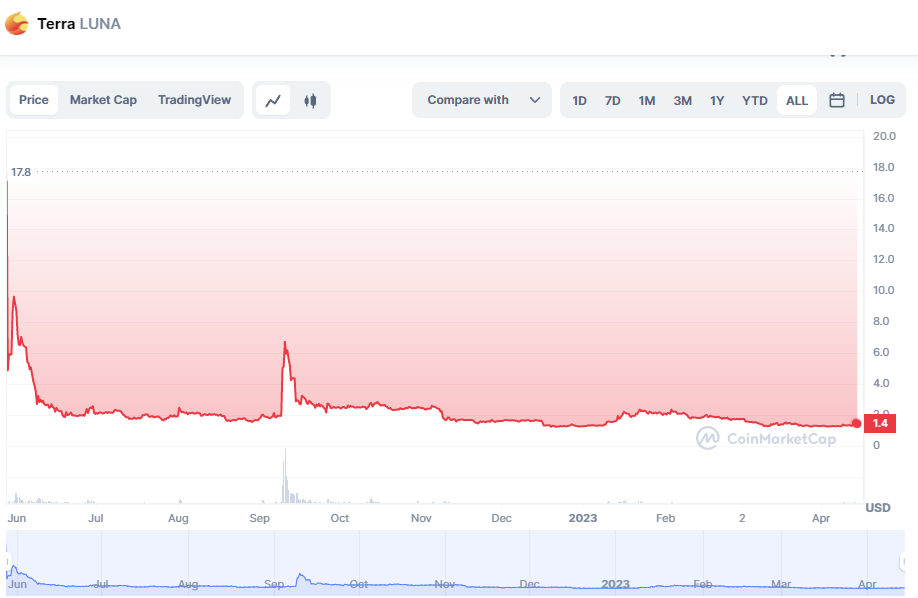Grab the right range slider handle
This screenshot has width=918, height=598.
[x=903, y=562]
